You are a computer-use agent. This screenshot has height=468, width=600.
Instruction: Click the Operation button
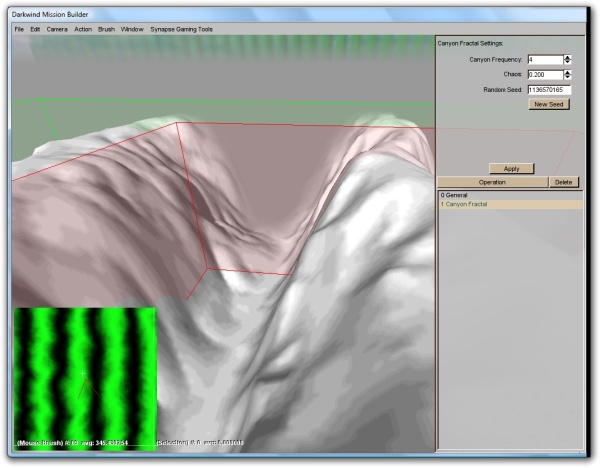[492, 183]
